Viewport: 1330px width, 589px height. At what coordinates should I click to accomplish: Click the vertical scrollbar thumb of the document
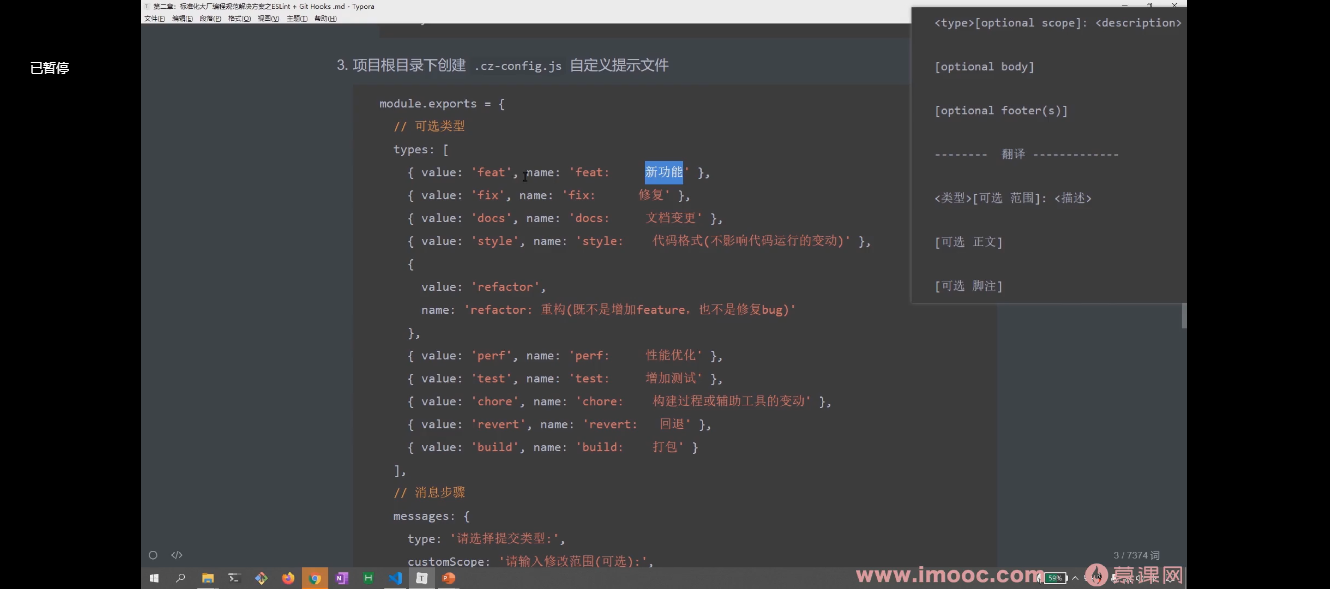coord(1184,315)
